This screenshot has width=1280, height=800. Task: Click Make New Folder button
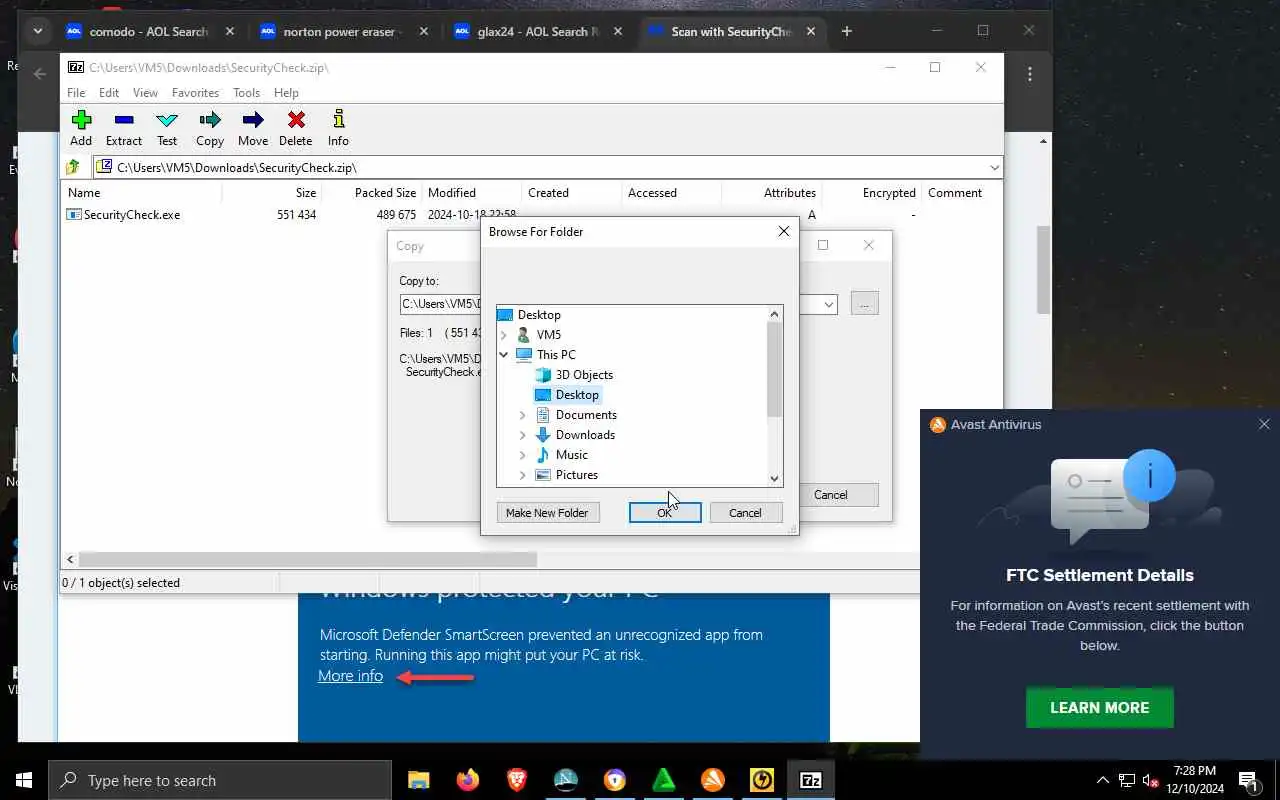547,513
